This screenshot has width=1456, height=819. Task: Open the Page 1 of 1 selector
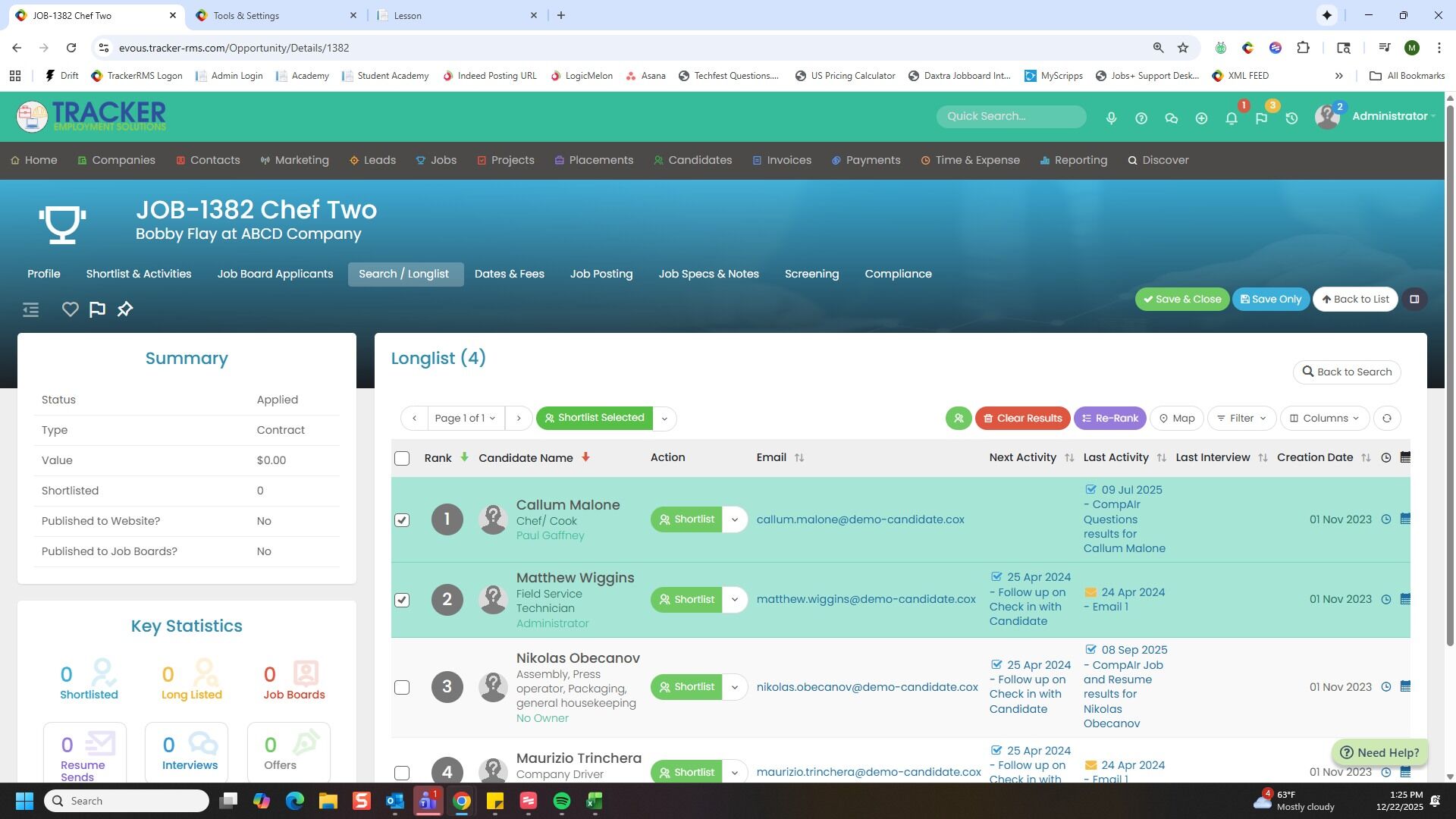[465, 419]
